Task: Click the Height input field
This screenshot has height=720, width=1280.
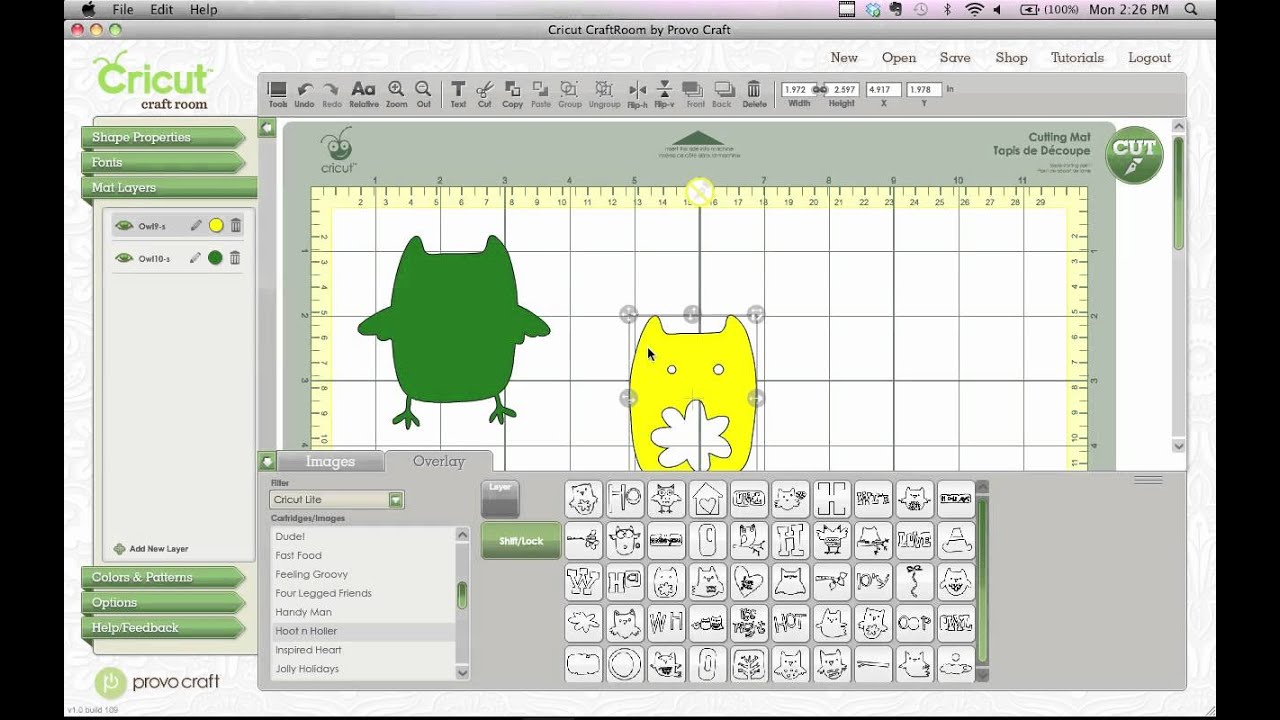Action: click(x=844, y=89)
